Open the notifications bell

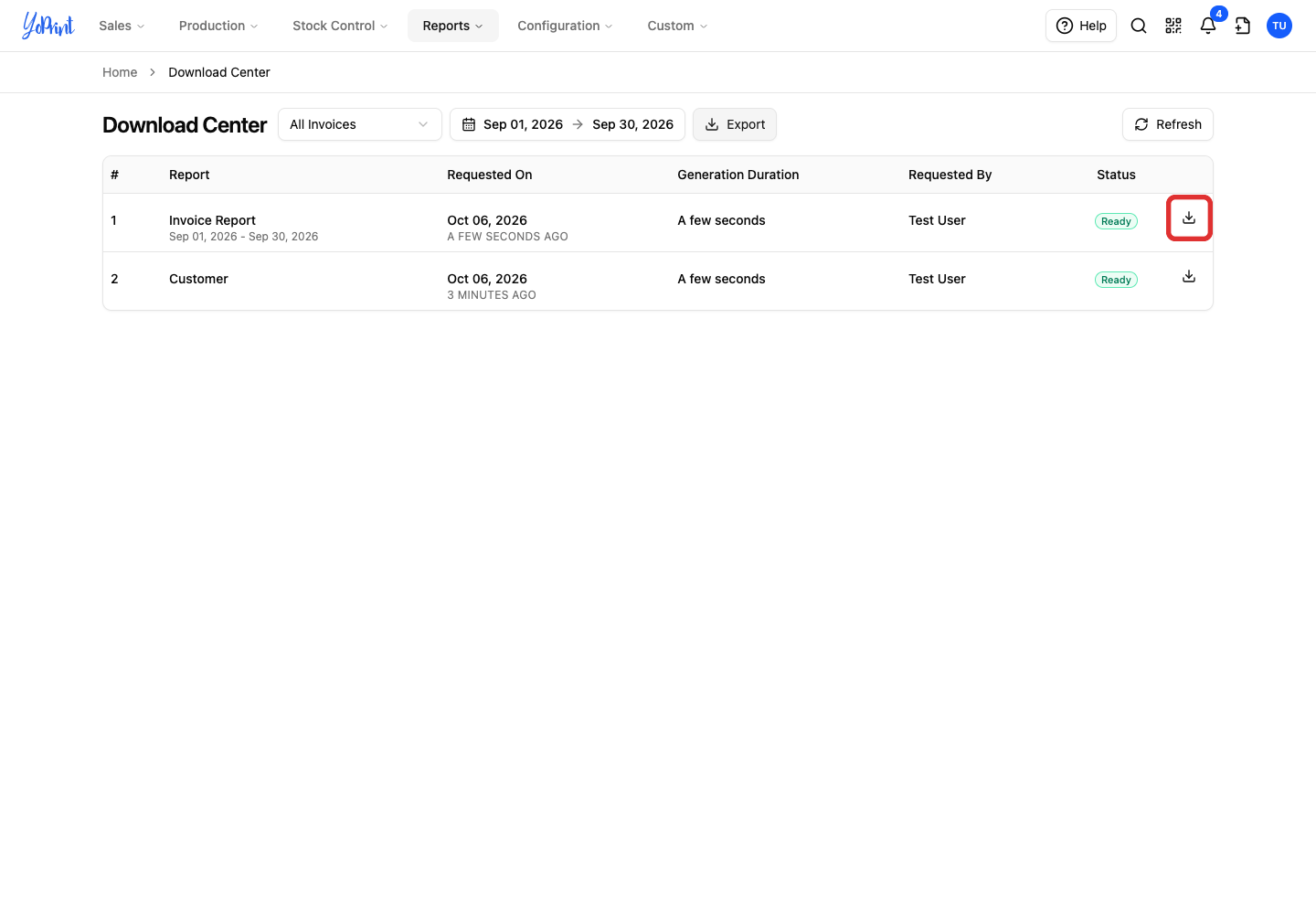pos(1208,26)
